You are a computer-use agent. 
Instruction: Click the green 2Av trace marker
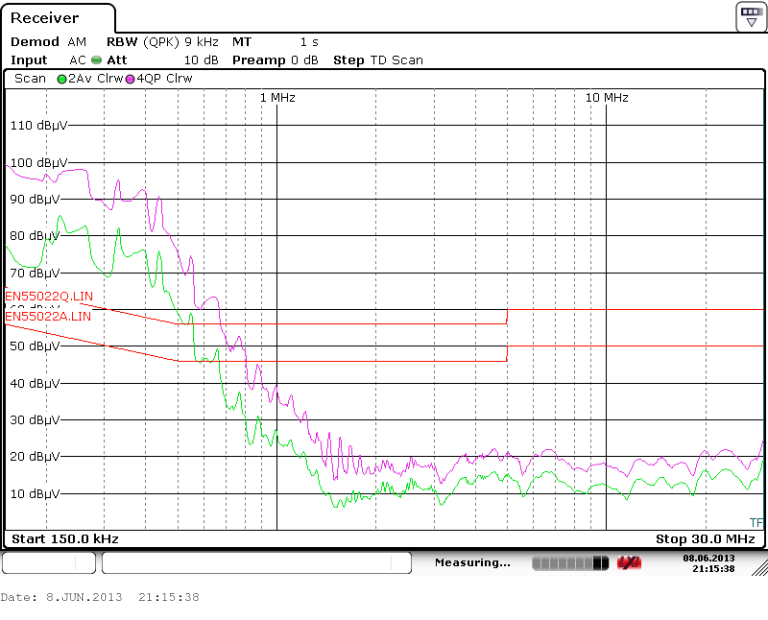(x=63, y=78)
